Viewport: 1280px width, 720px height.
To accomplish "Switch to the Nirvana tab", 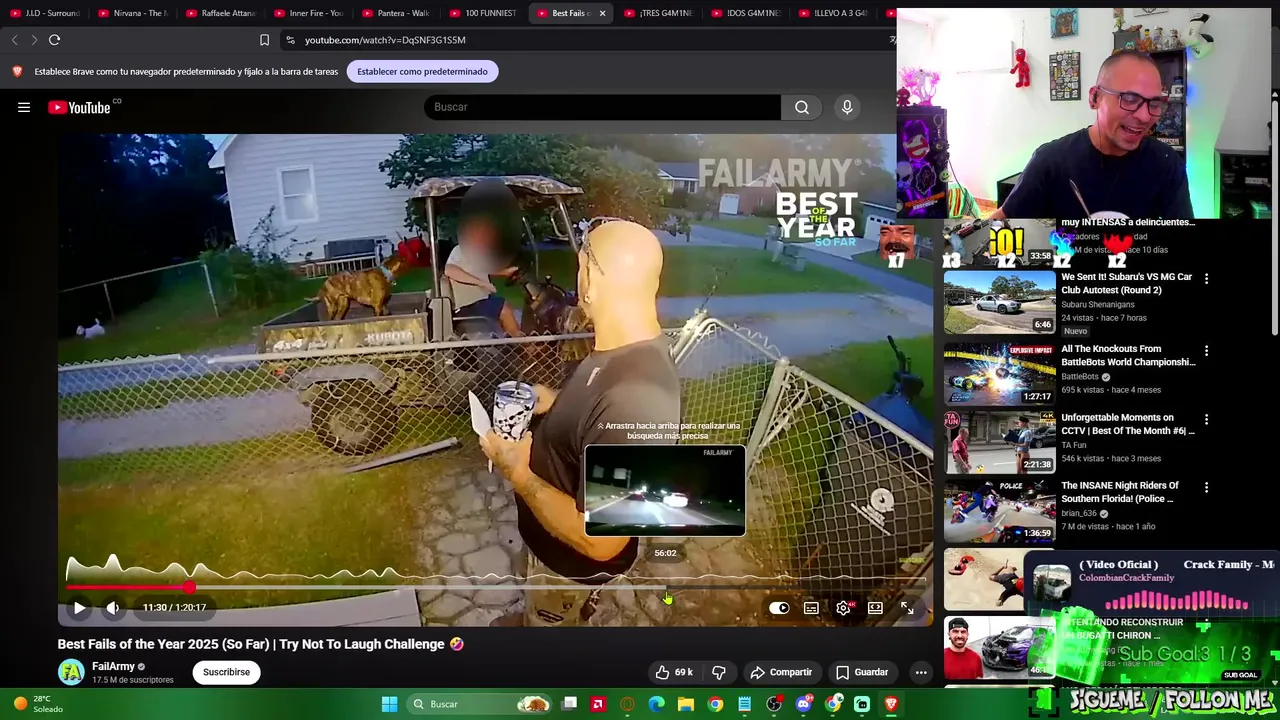I will click(133, 13).
